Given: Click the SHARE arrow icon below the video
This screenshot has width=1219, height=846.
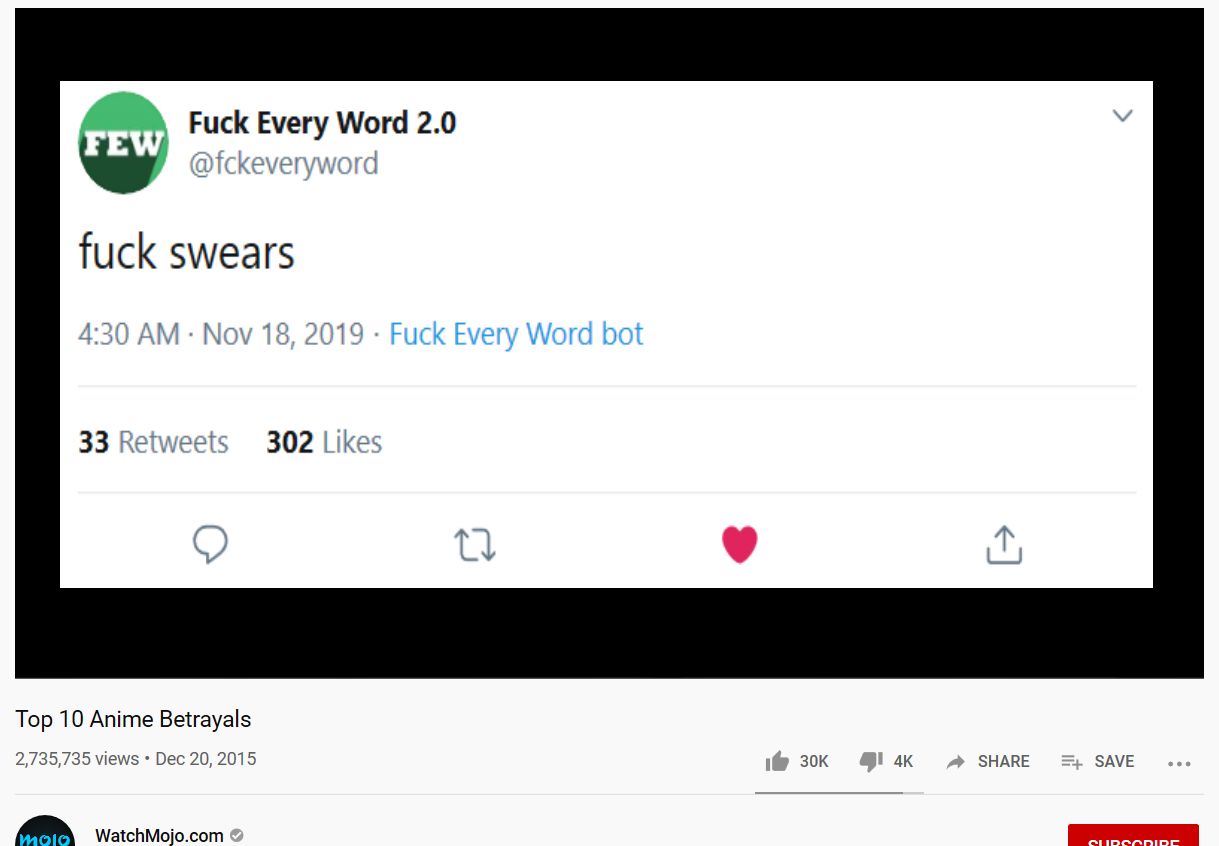Looking at the screenshot, I should click(956, 761).
